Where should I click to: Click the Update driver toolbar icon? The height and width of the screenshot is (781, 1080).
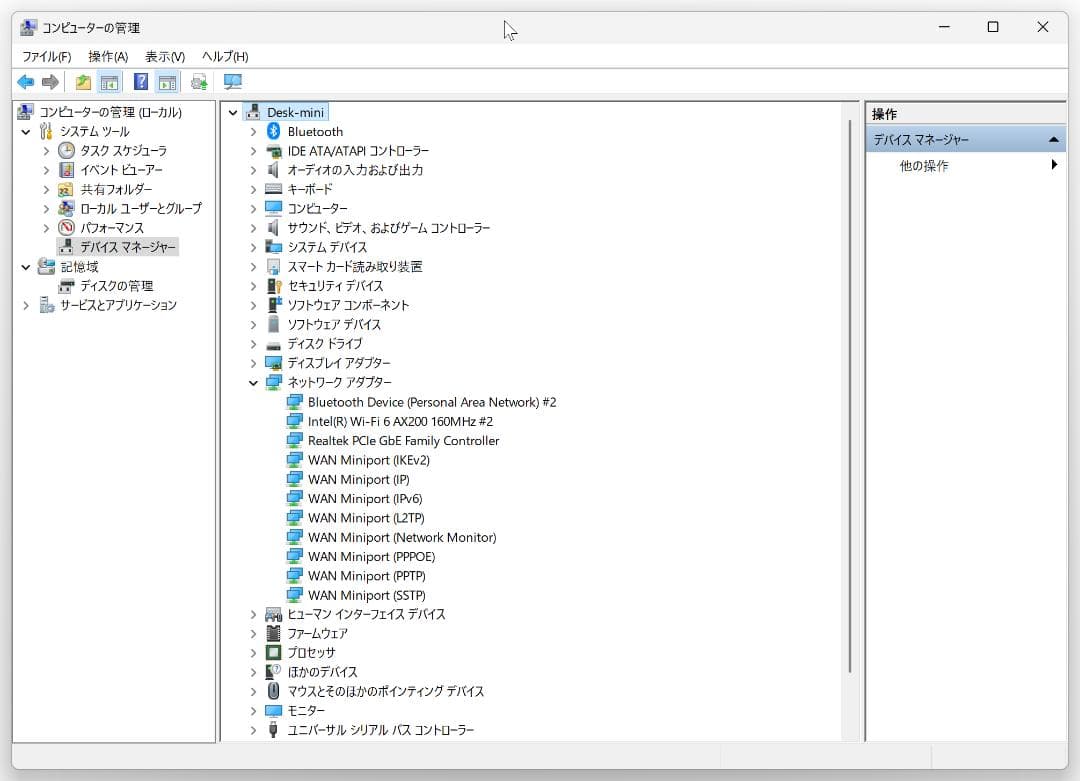point(200,82)
